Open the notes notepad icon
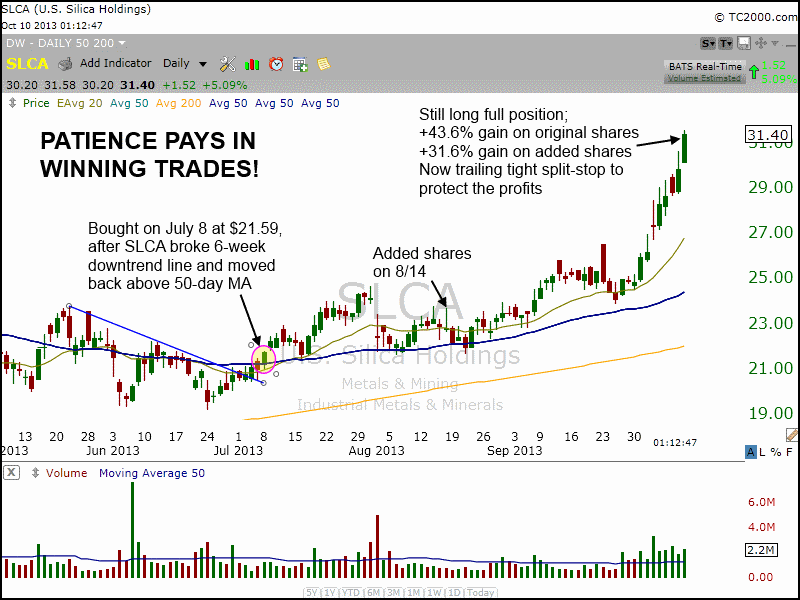800x600 pixels. coord(324,62)
